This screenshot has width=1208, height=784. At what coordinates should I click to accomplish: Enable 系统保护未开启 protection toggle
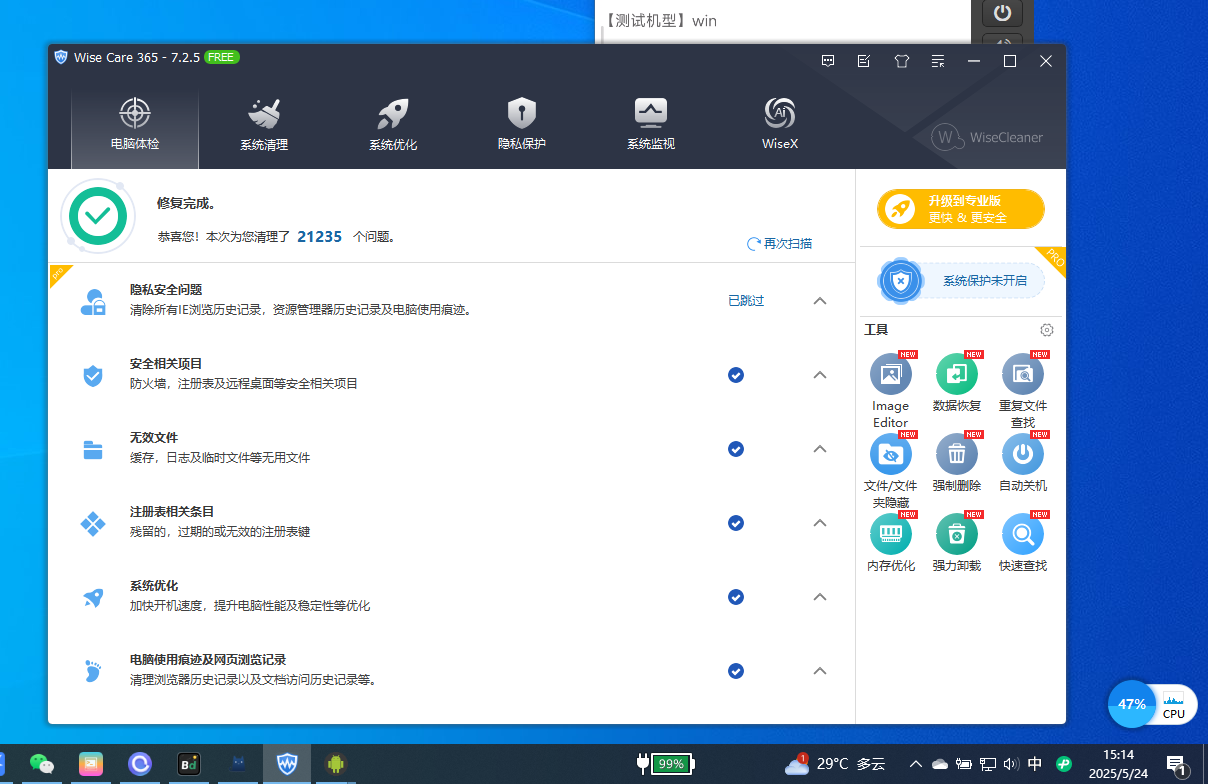click(x=961, y=281)
